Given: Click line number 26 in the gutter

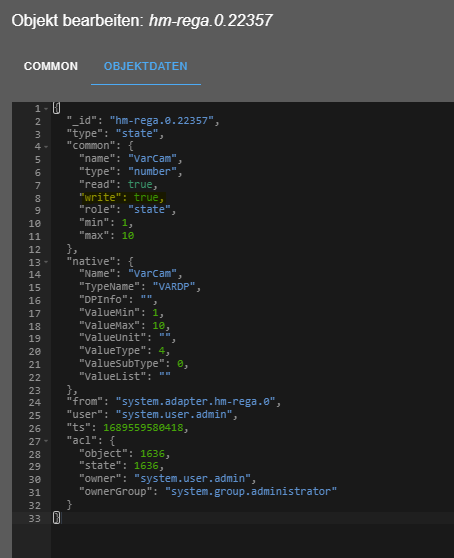Looking at the screenshot, I should coord(35,428).
